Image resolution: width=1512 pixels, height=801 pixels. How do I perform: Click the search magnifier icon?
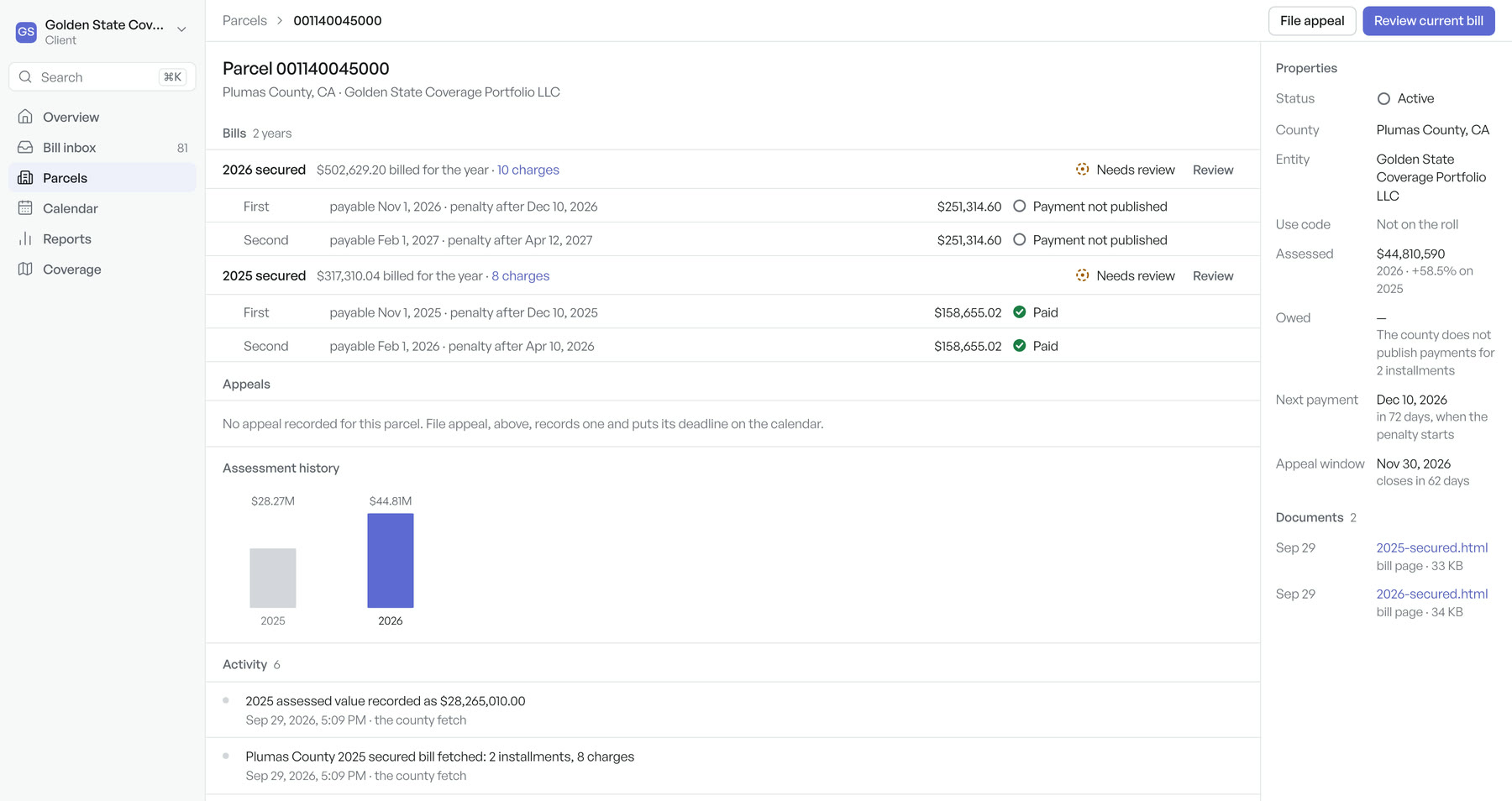25,76
